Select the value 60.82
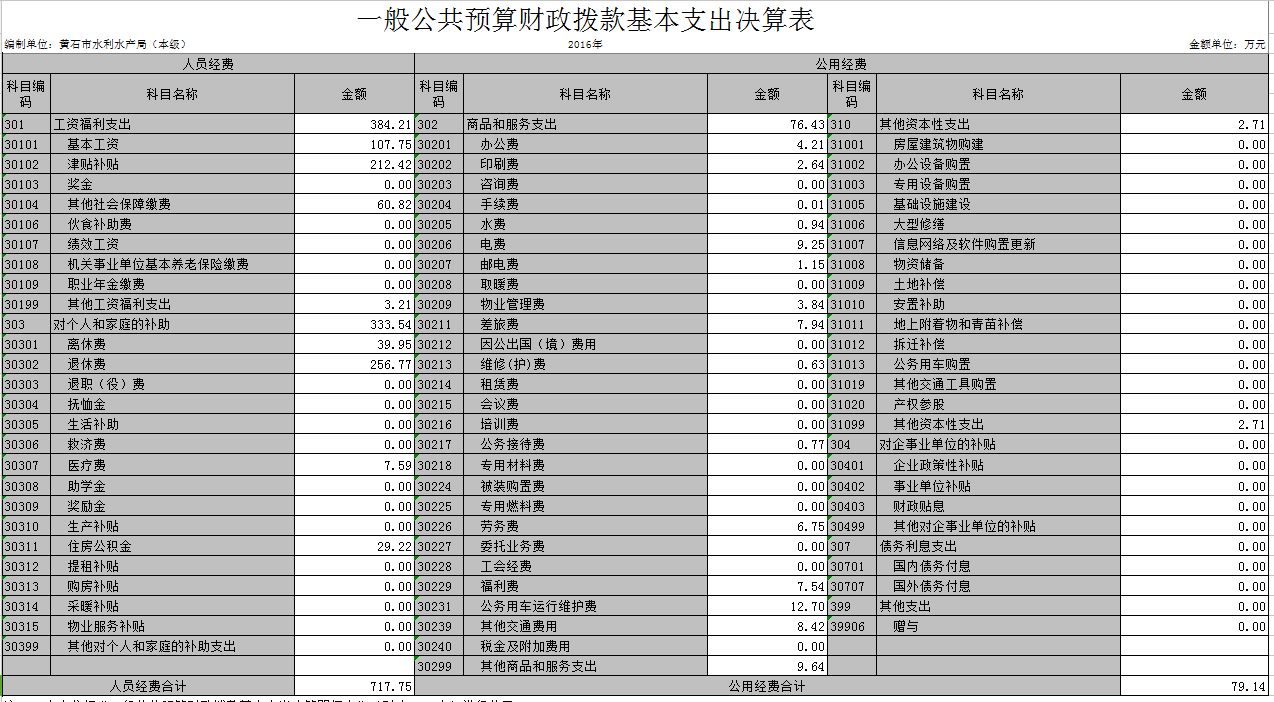This screenshot has height=702, width=1274. coord(354,205)
